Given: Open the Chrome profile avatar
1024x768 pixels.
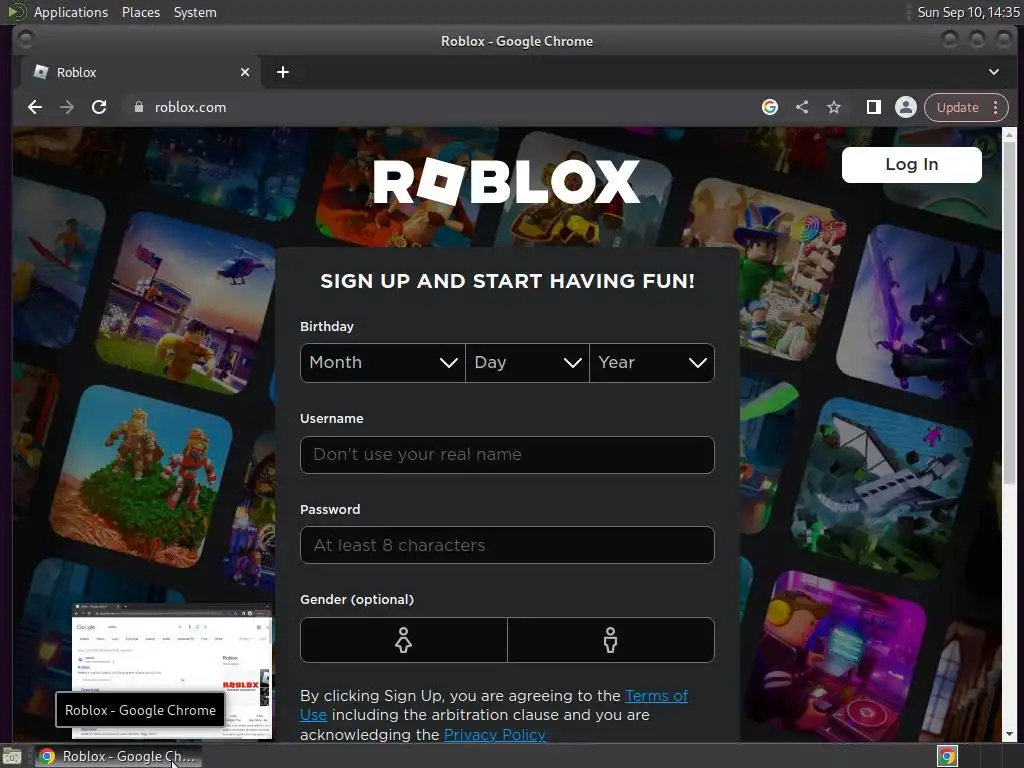Looking at the screenshot, I should [x=906, y=107].
